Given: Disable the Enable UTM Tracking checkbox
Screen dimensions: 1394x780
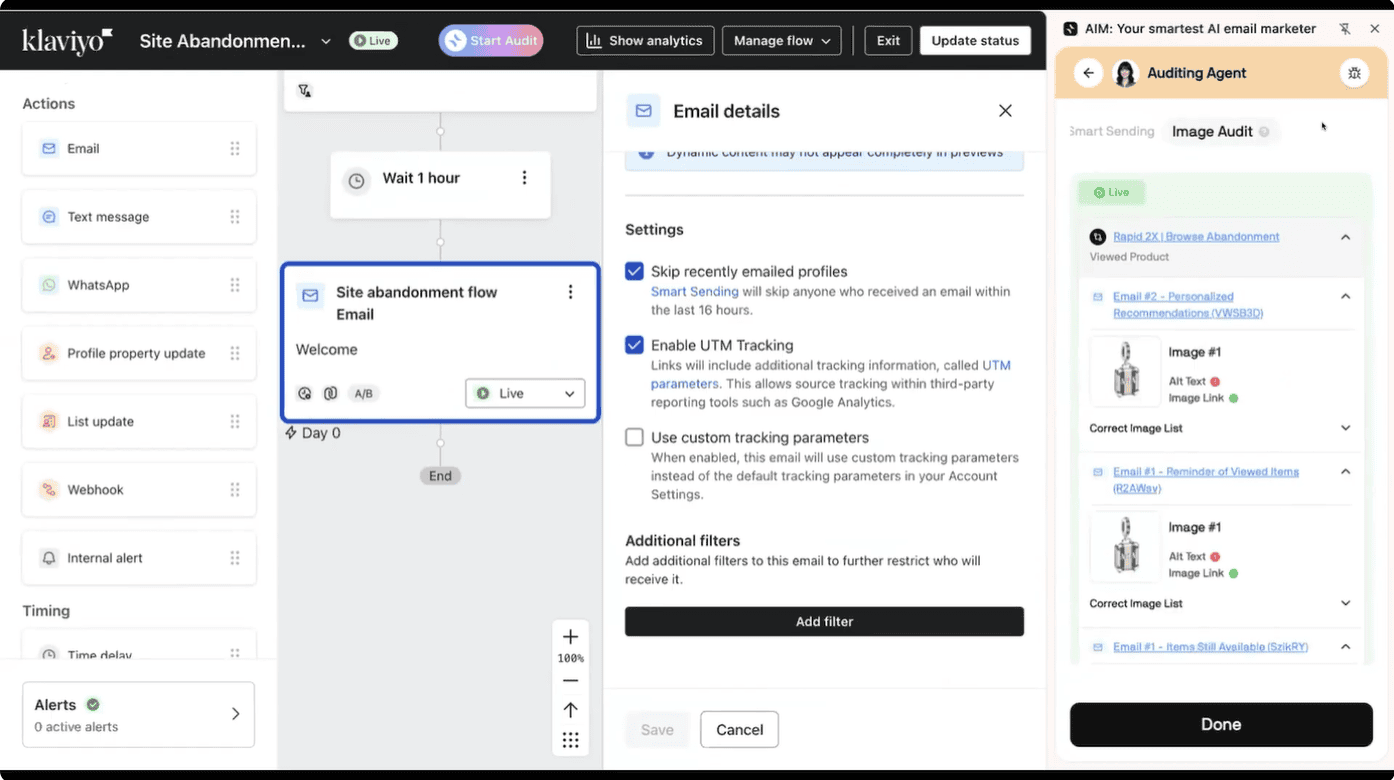Looking at the screenshot, I should tap(634, 345).
